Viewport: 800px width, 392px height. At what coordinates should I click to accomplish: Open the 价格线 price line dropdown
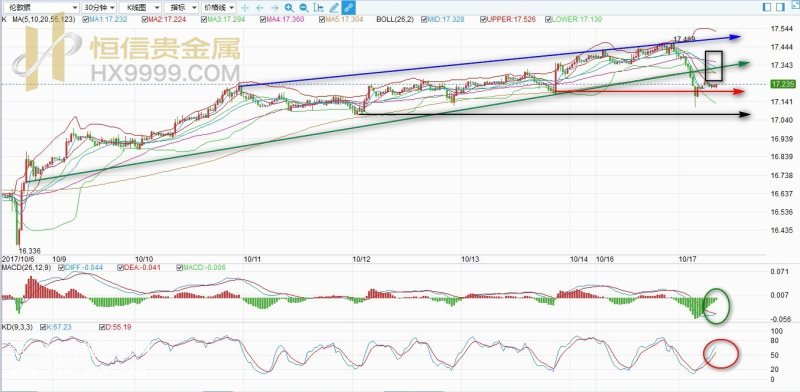click(219, 8)
